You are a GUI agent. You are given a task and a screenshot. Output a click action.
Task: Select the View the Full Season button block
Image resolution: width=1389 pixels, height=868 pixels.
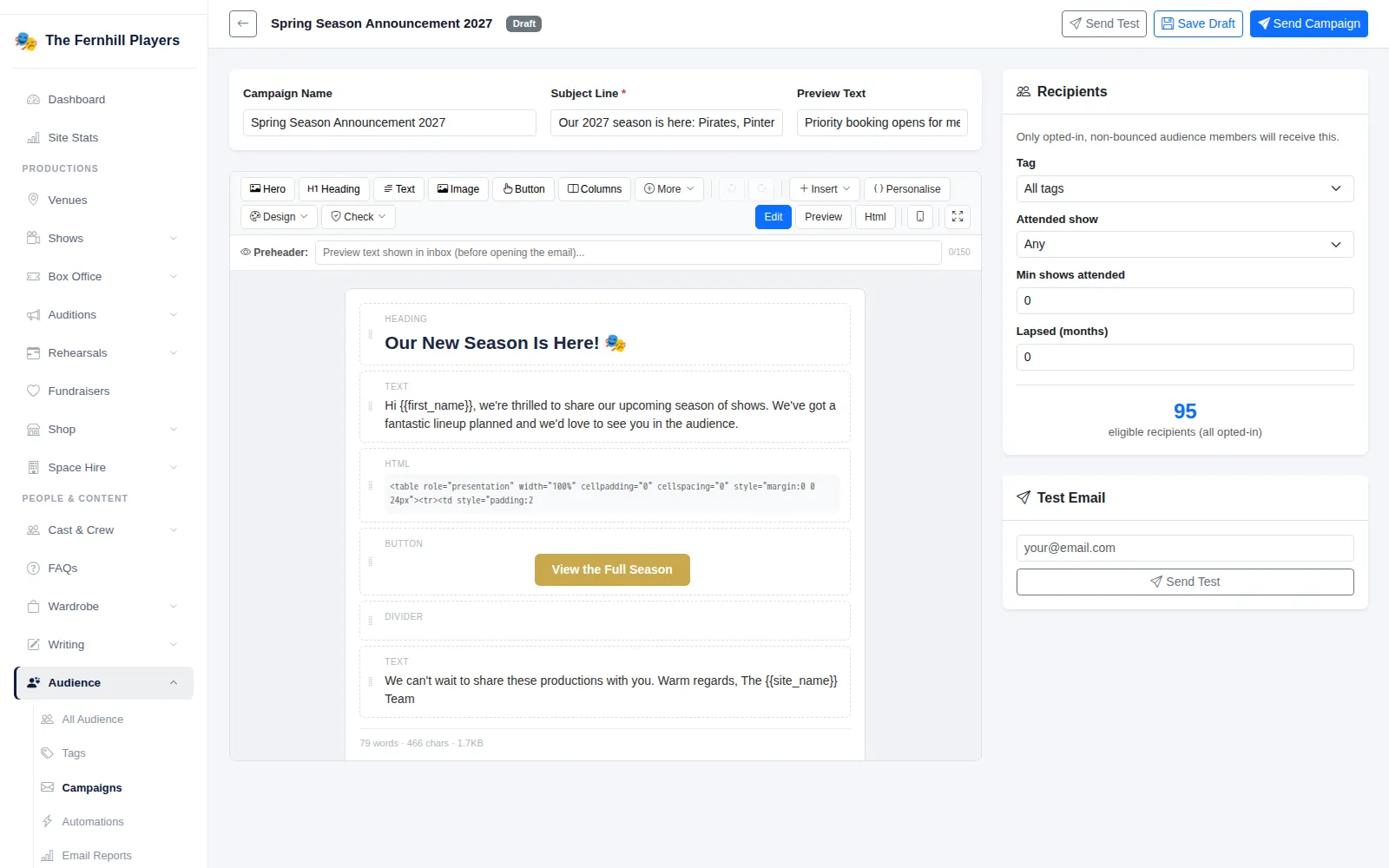click(x=612, y=569)
